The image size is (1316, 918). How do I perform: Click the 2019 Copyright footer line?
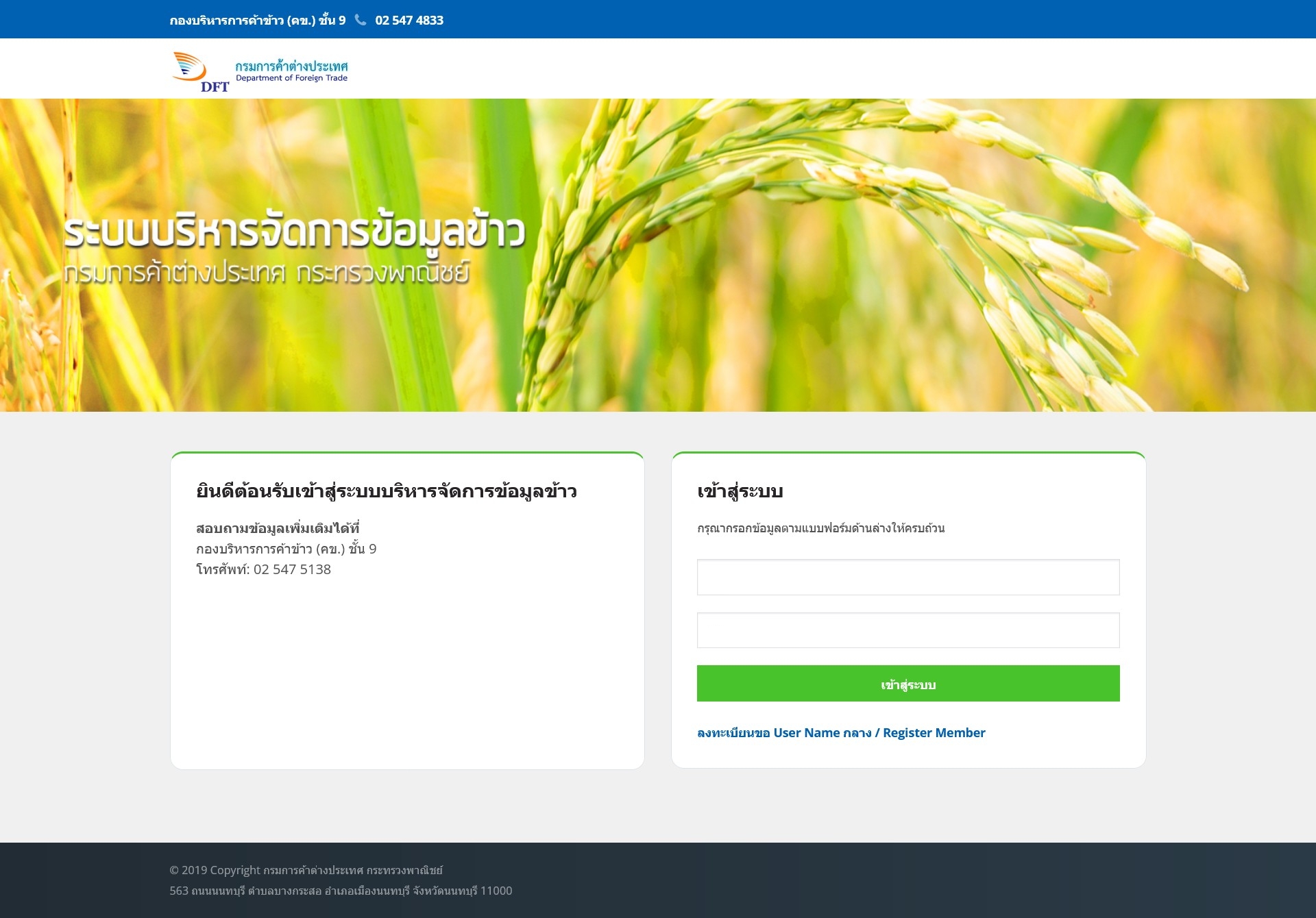point(306,870)
